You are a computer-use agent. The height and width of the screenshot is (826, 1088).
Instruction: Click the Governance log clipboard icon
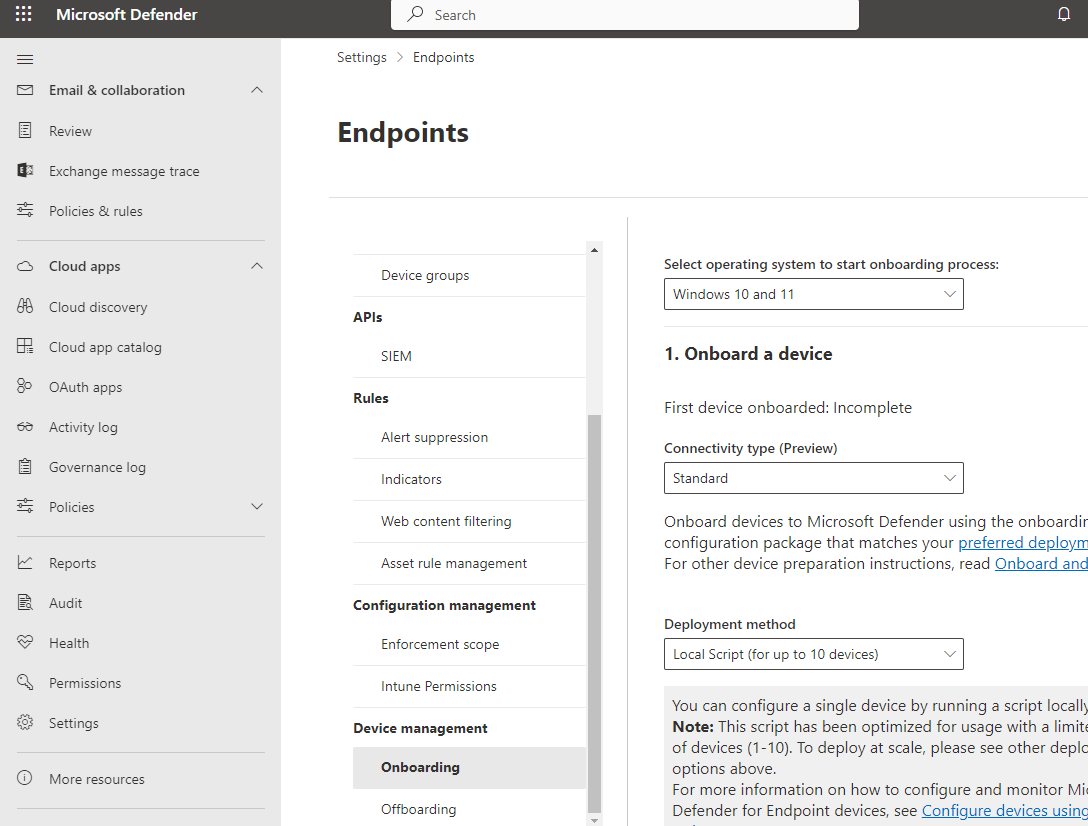[x=25, y=466]
